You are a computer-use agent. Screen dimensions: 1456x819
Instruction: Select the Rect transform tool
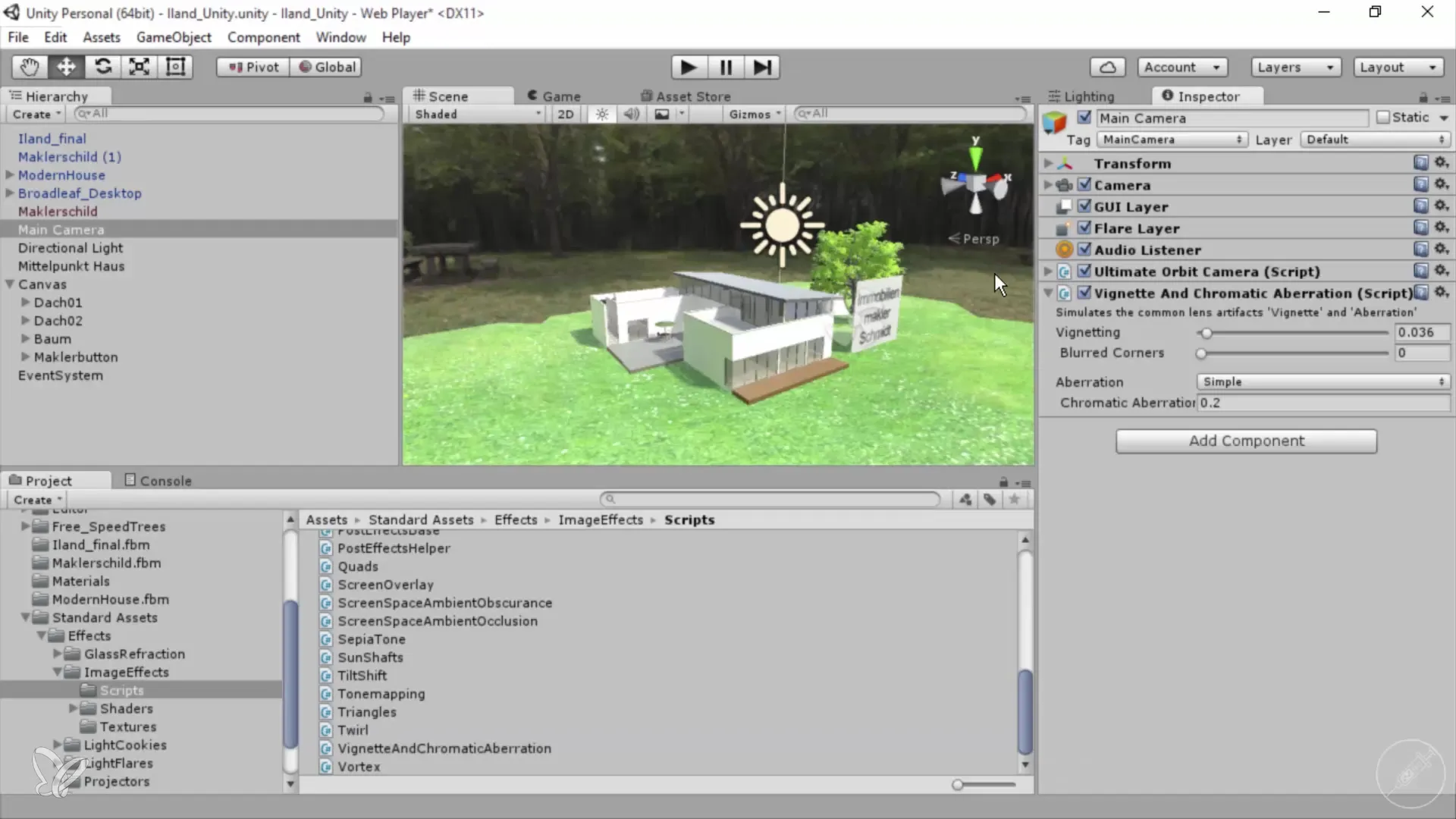click(x=175, y=67)
